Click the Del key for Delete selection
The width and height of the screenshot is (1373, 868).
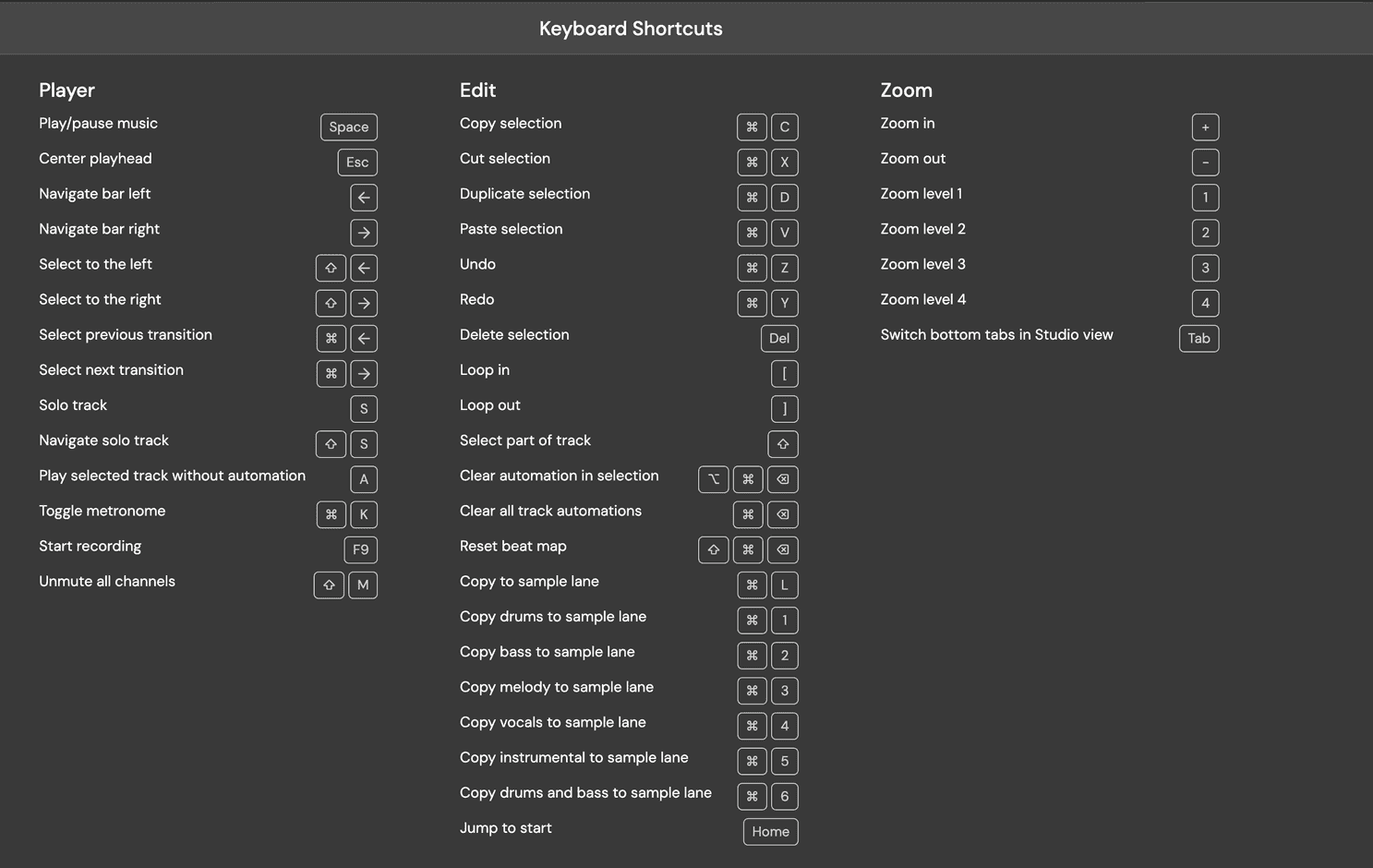tap(779, 338)
